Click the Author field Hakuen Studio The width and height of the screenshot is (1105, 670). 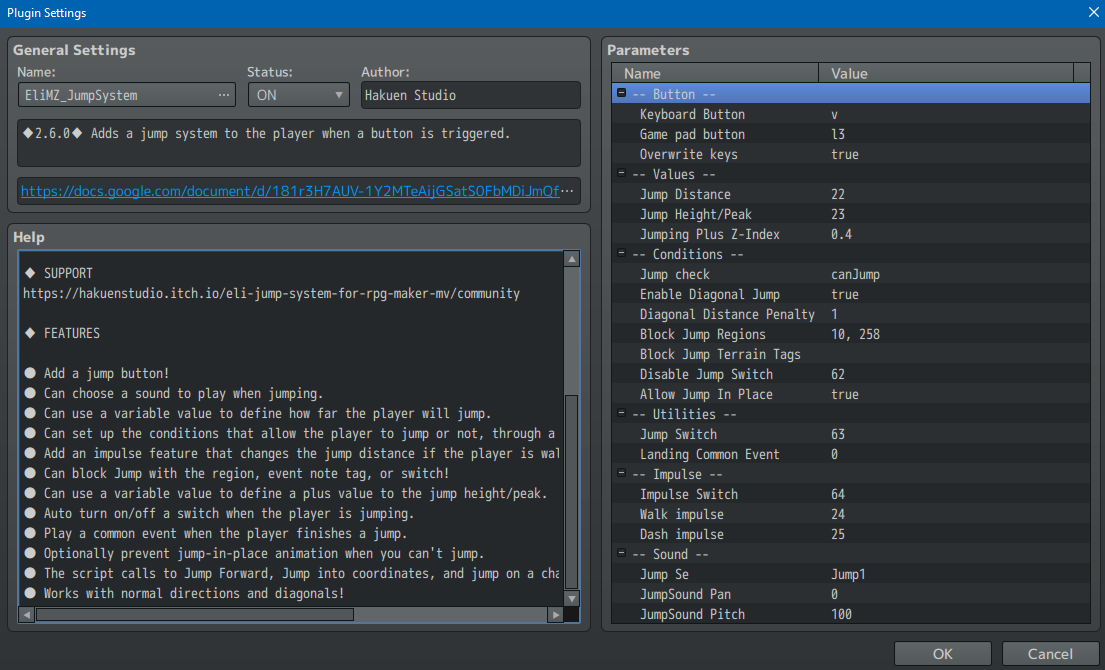pos(471,95)
